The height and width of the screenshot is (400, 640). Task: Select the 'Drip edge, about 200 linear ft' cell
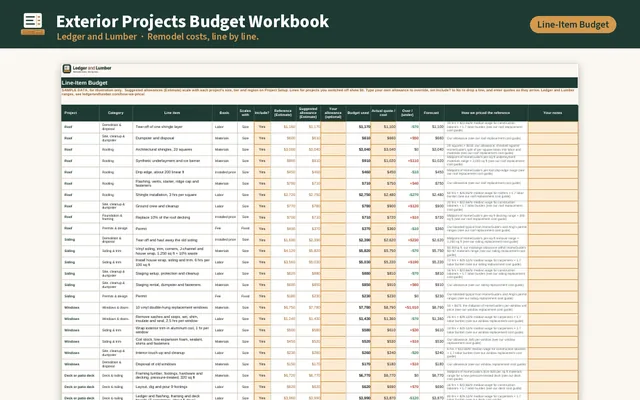pyautogui.click(x=172, y=172)
